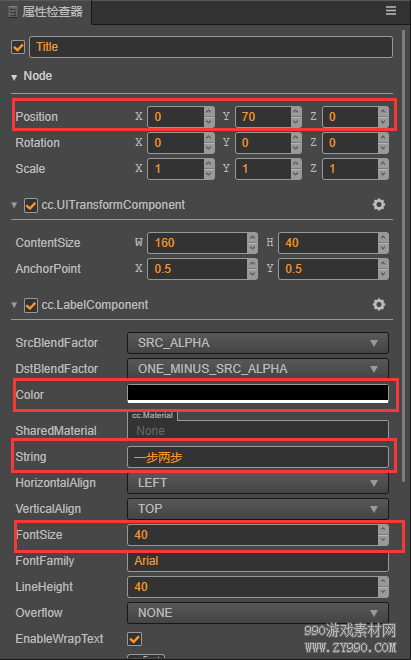Disable the cc.LabelComponent checkbox

[x=31, y=305]
